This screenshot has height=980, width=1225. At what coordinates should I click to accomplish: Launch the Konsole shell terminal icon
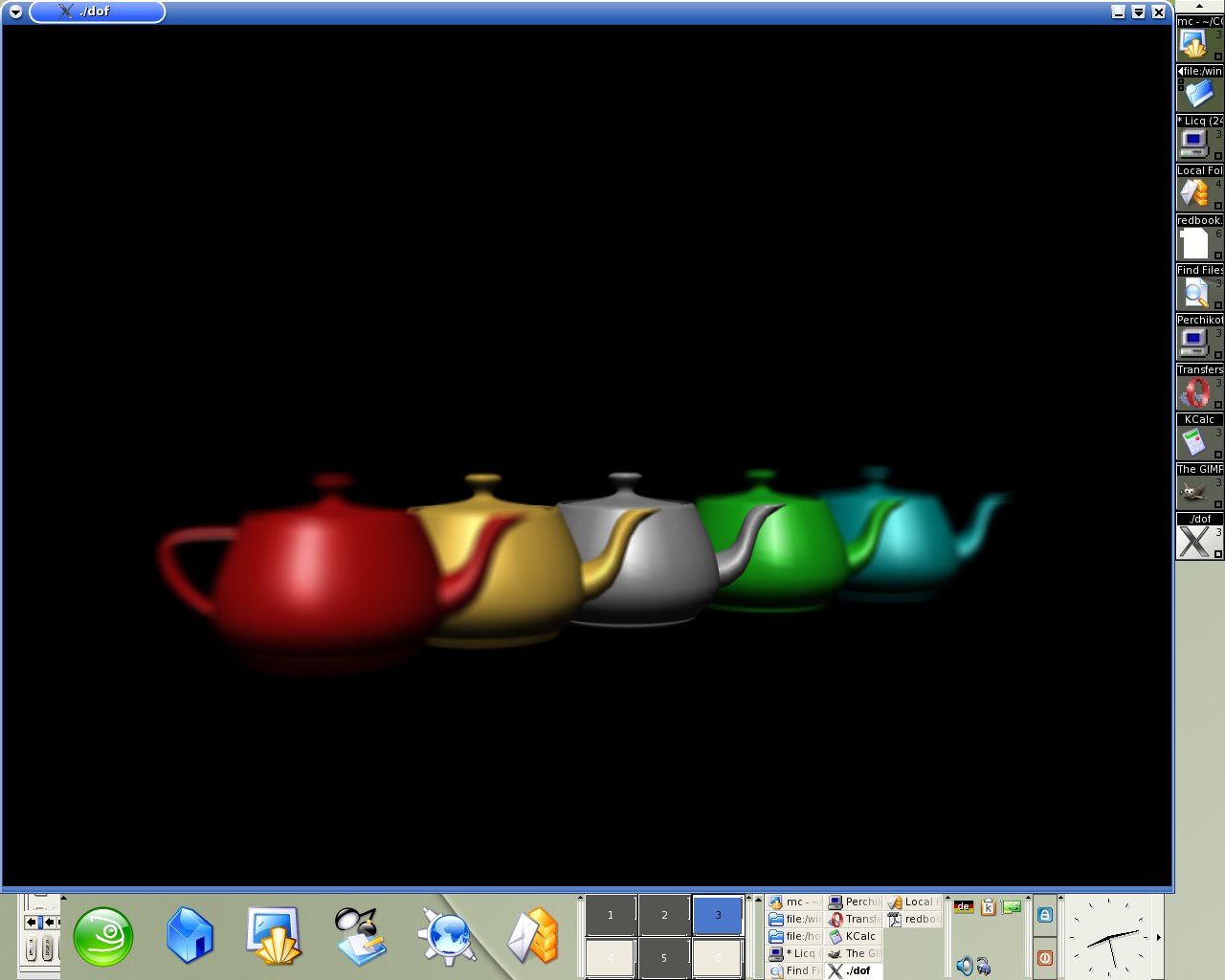pyautogui.click(x=275, y=935)
